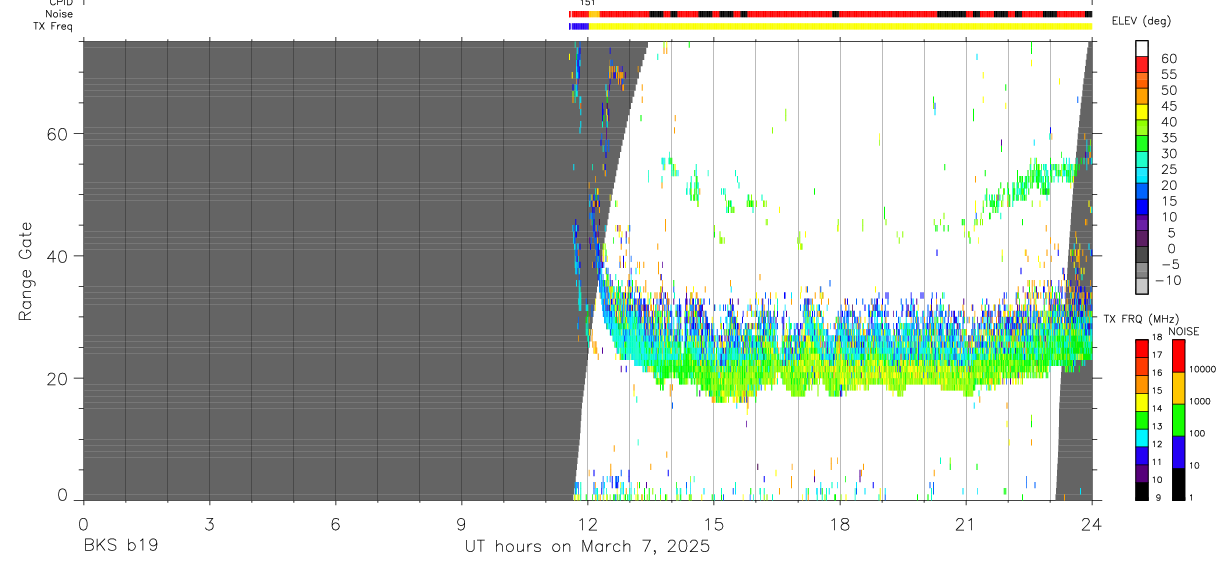This screenshot has height=567, width=1228.
Task: Click the x-axis tick label '12'
Action: [587, 523]
